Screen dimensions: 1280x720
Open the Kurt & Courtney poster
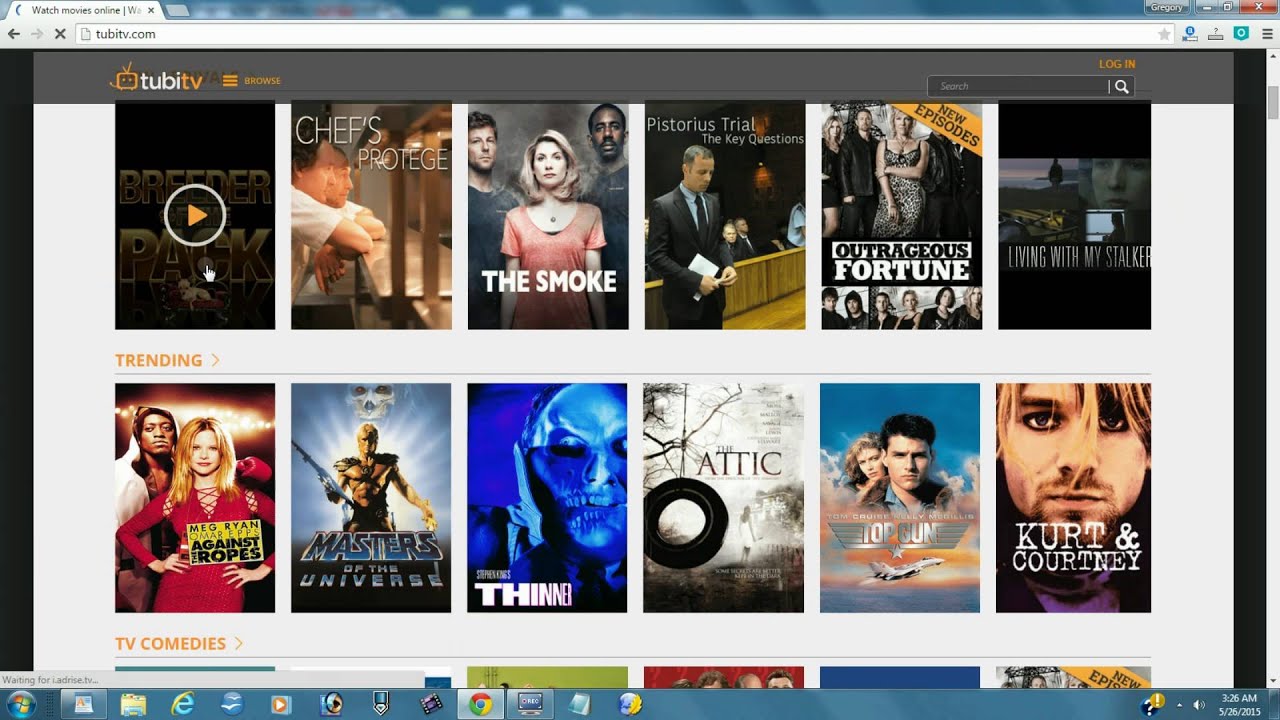pyautogui.click(x=1073, y=498)
